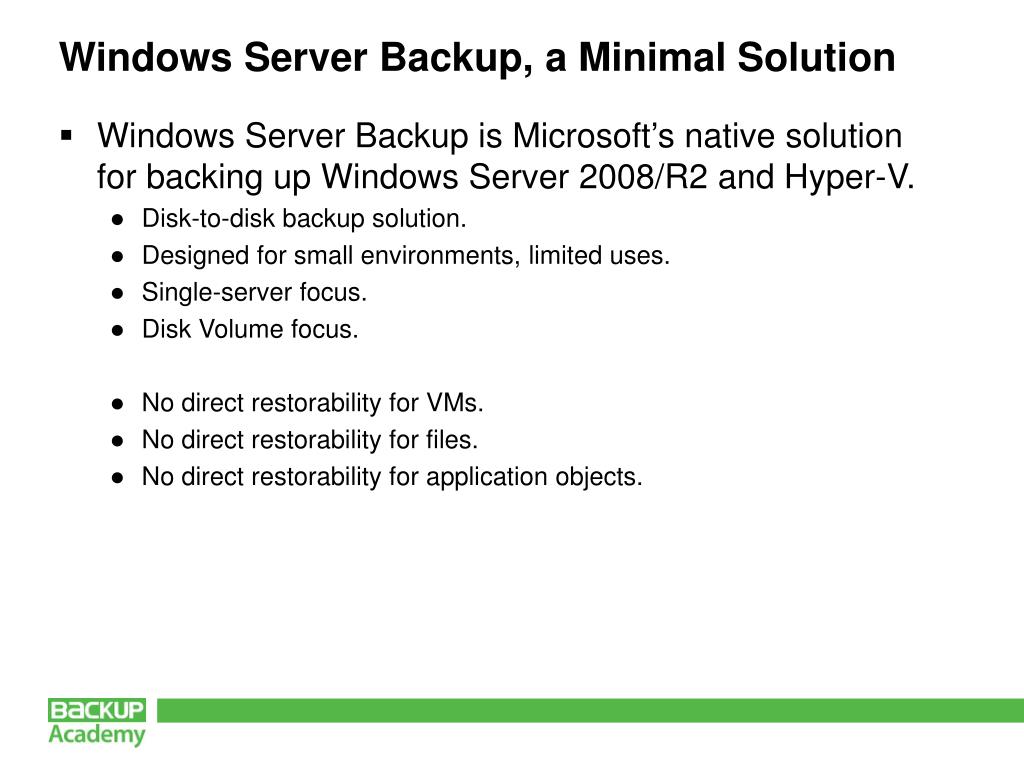Click 'No direct restorability for VMs' text
The height and width of the screenshot is (768, 1024).
[x=312, y=403]
